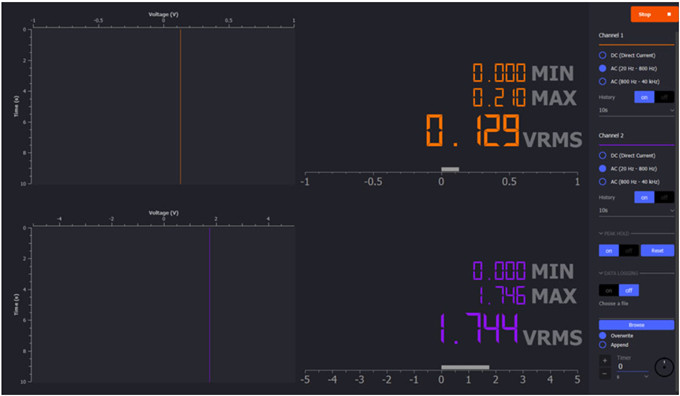Turn off Channel 1 History
This screenshot has width=680, height=396.
point(664,97)
